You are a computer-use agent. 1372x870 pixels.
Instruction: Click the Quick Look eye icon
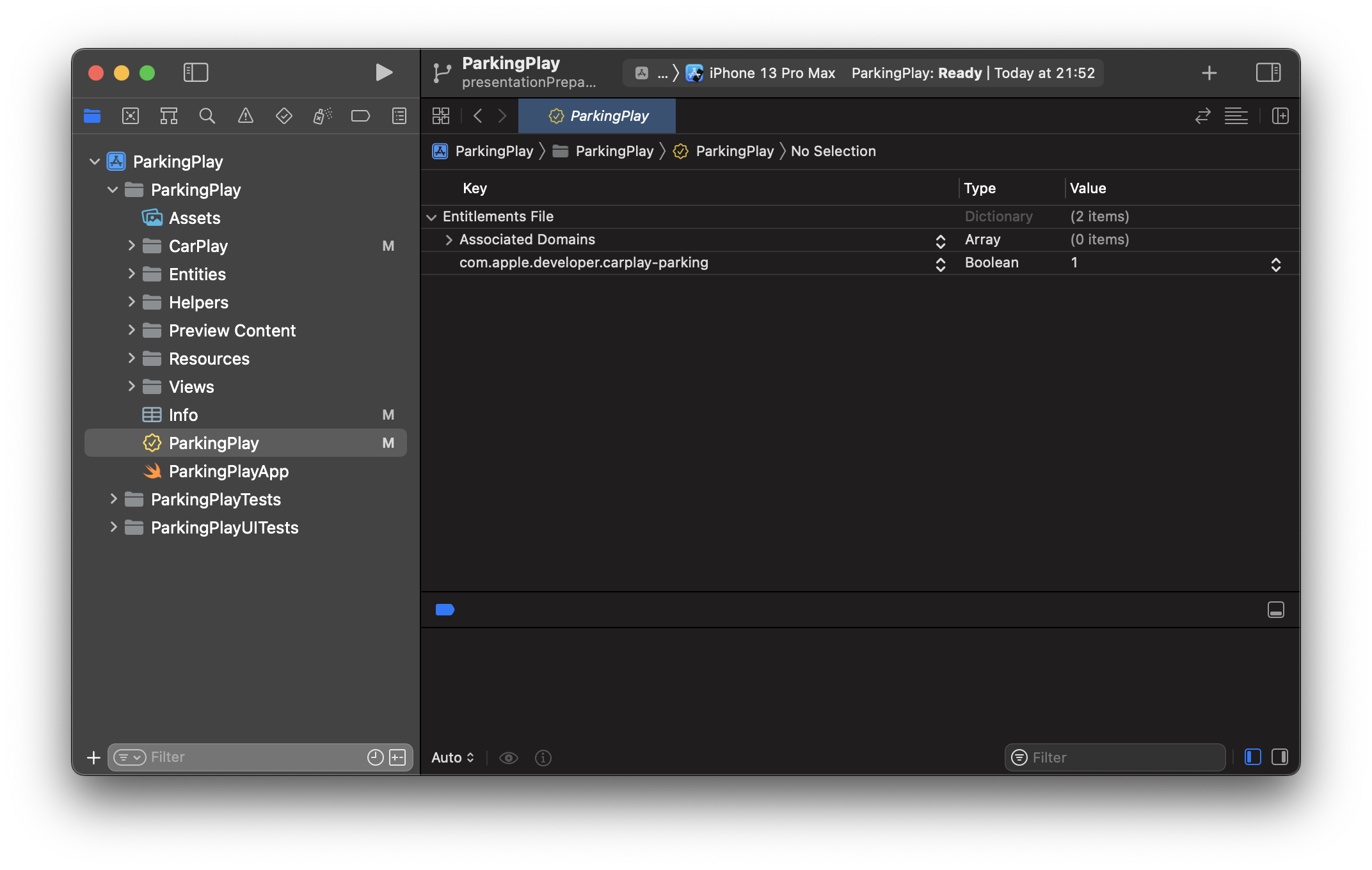[509, 757]
